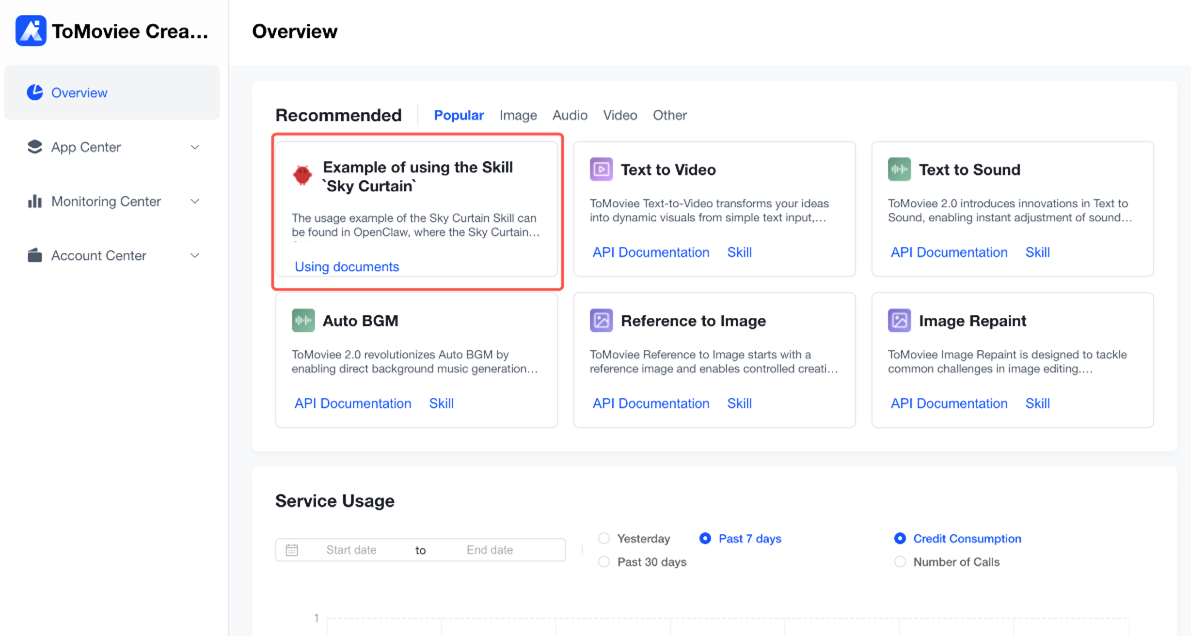
Task: Click the Start date input field
Action: pos(351,550)
